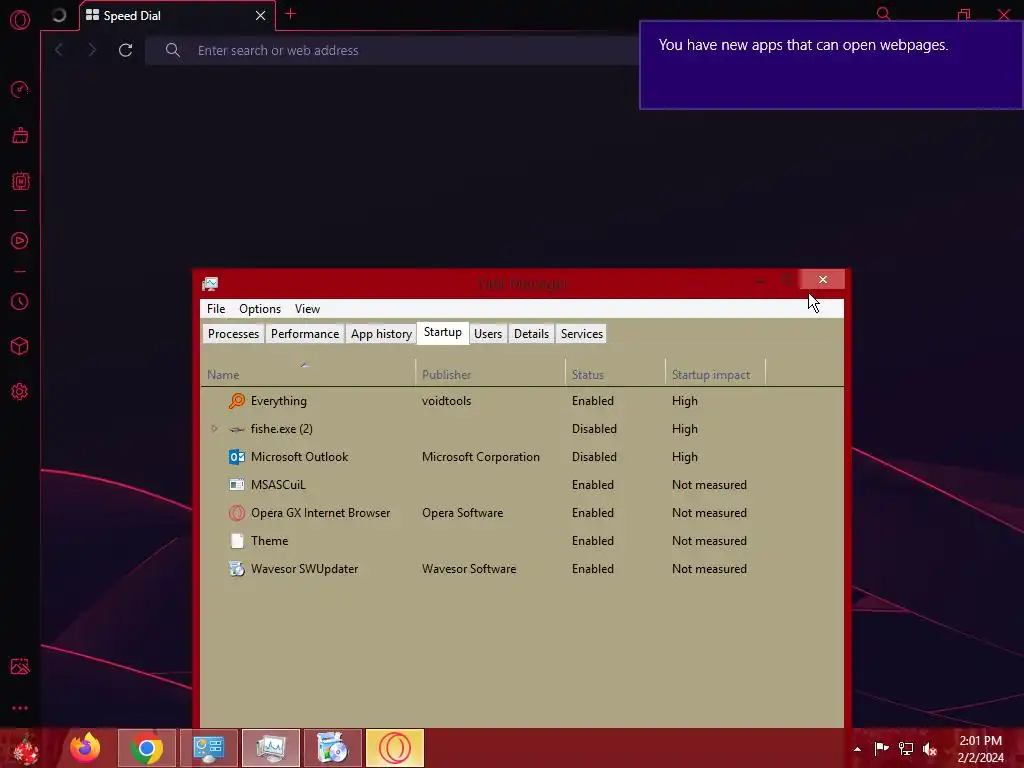Switch to the Users tab
The image size is (1024, 768).
point(488,334)
